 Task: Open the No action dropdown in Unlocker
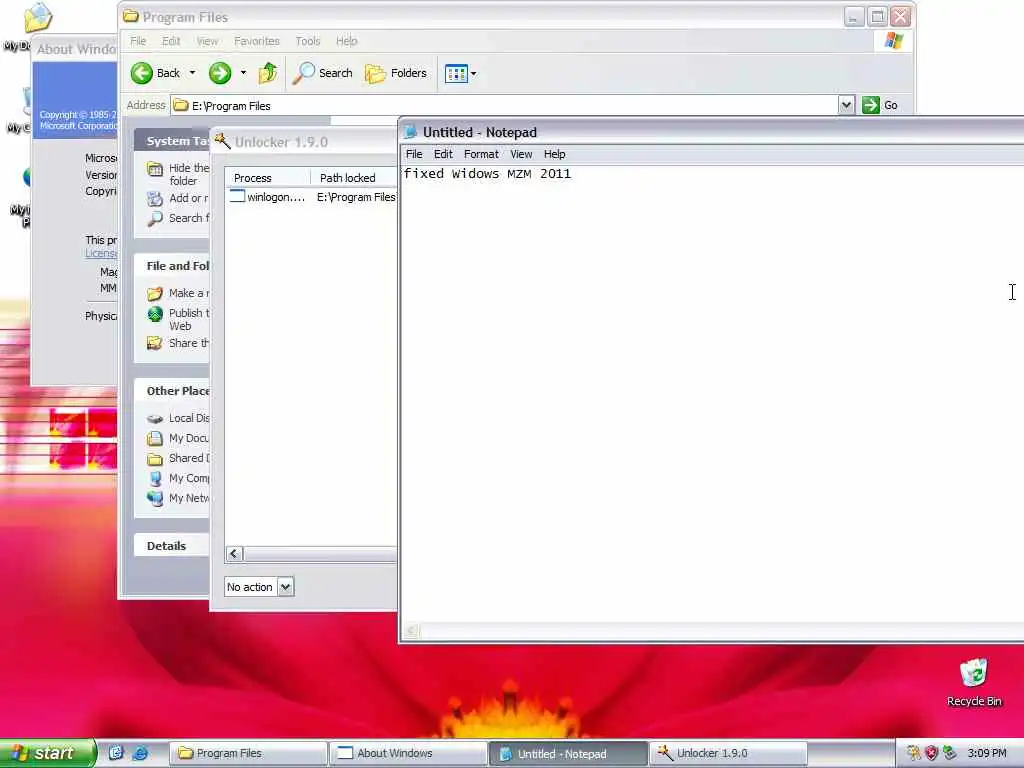click(285, 587)
